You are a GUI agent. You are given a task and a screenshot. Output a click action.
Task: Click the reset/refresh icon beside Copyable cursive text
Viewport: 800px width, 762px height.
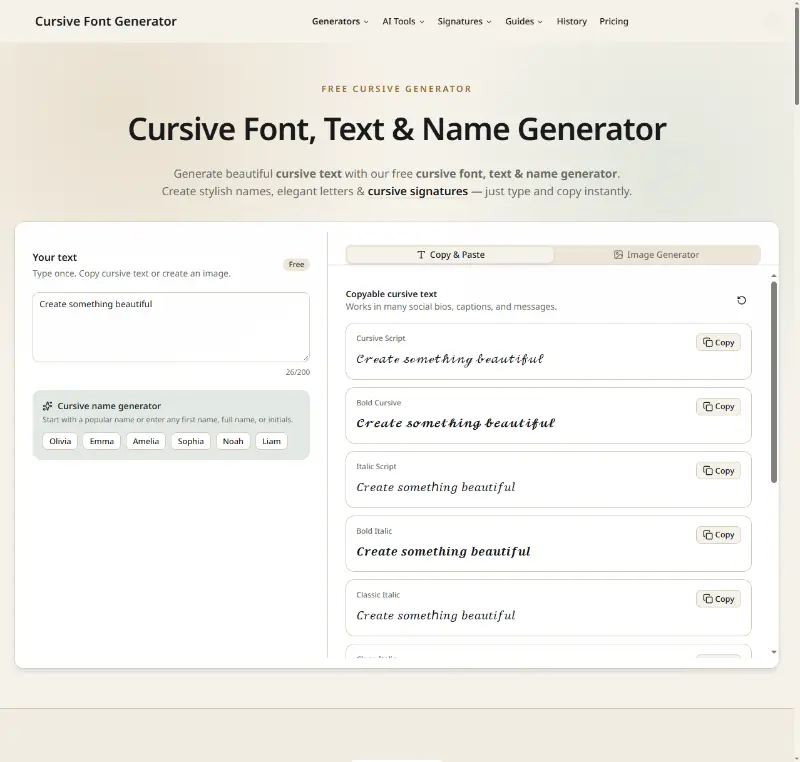[x=741, y=300]
